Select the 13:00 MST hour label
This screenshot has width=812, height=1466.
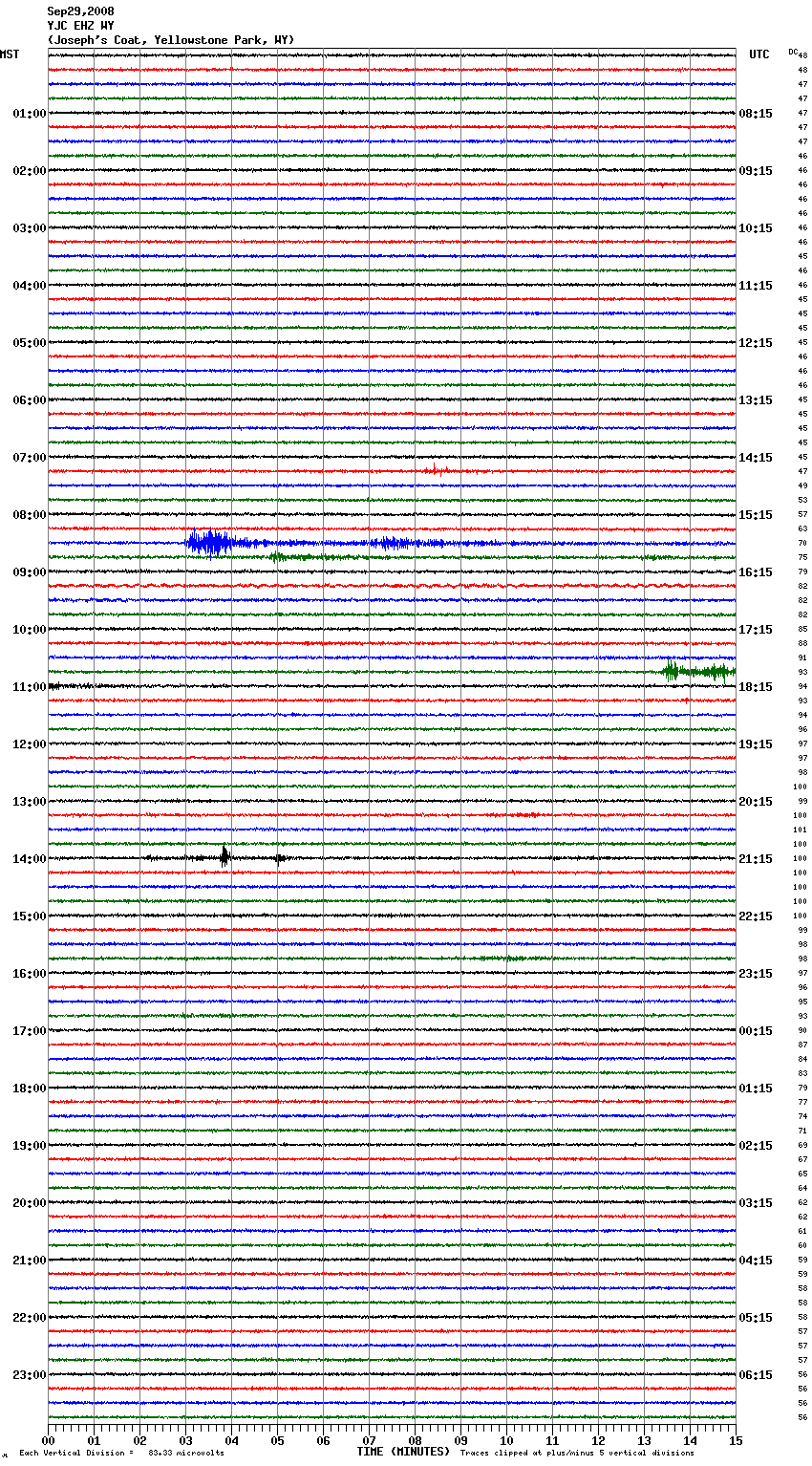(30, 802)
